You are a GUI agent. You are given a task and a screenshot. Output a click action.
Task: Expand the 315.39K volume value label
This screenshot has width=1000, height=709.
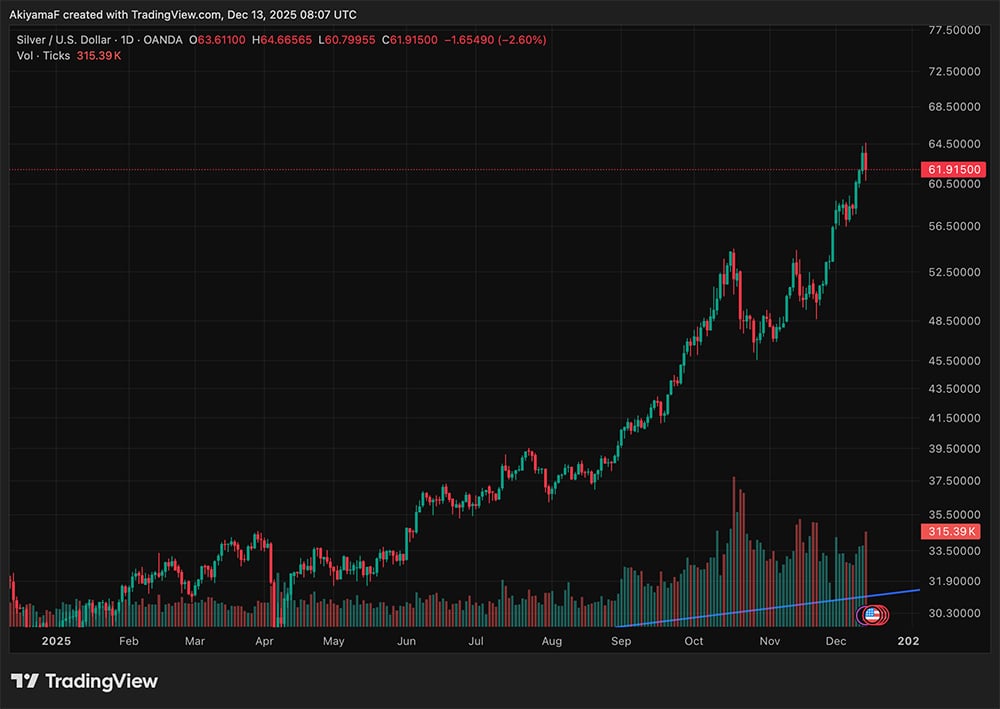pos(952,531)
